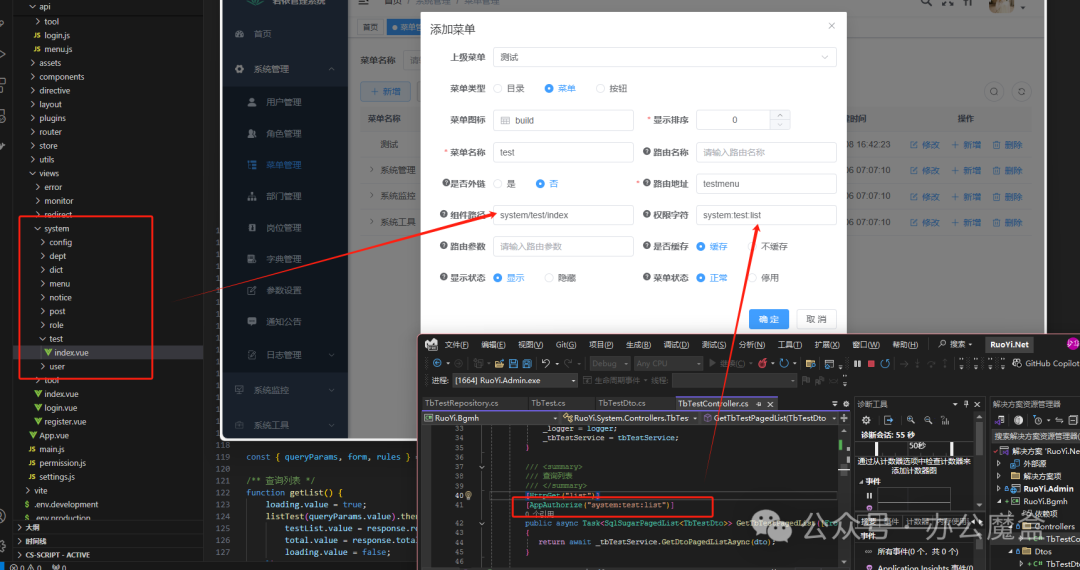Click the department management sidebar icon
This screenshot has height=570, width=1080.
coord(252,196)
